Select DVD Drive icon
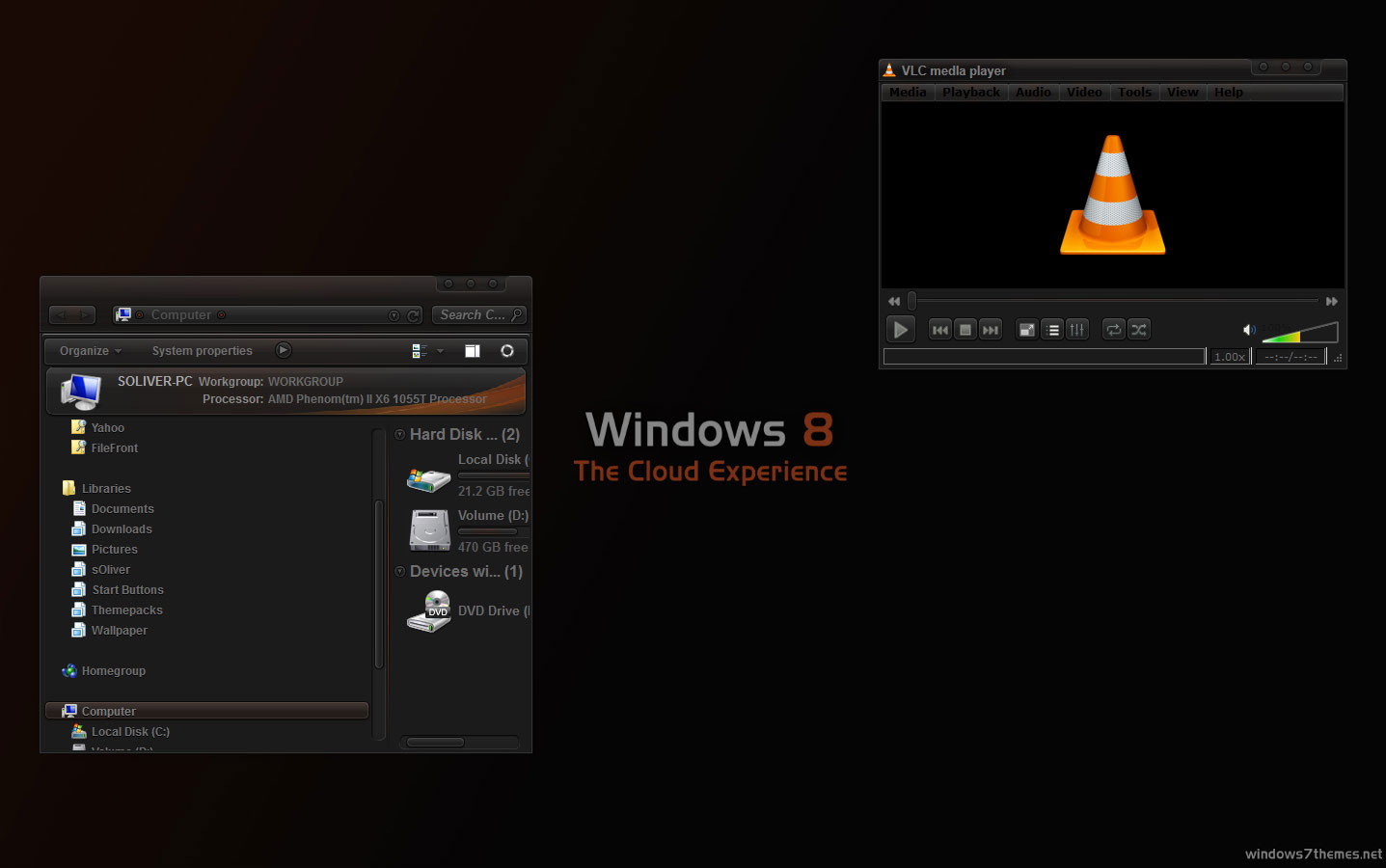 [429, 611]
